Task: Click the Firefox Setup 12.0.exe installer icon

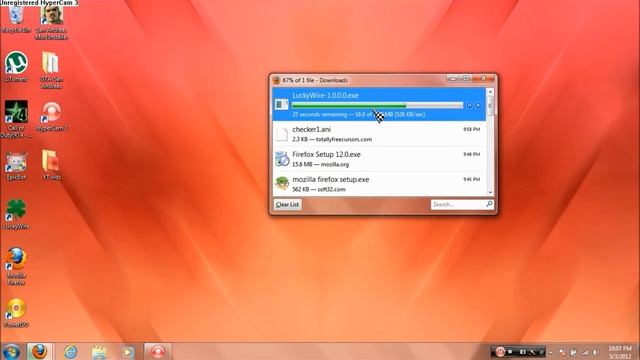Action: 282,159
